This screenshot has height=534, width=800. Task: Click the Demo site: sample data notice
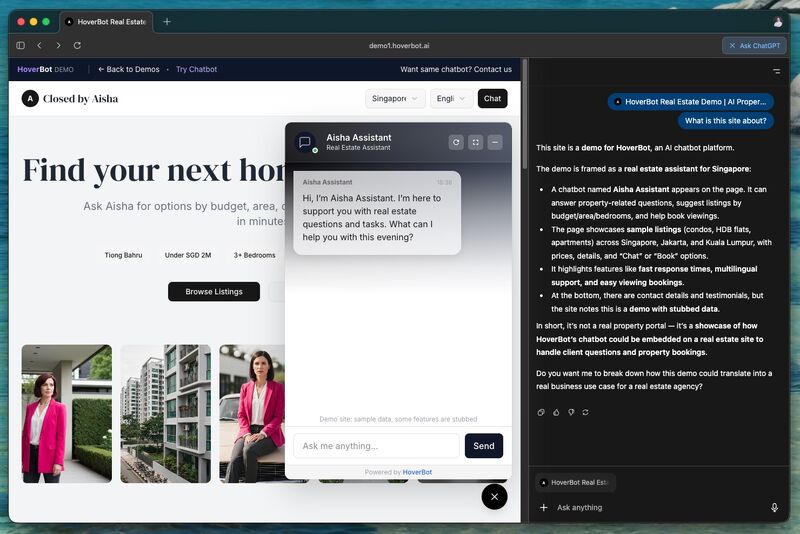(398, 419)
